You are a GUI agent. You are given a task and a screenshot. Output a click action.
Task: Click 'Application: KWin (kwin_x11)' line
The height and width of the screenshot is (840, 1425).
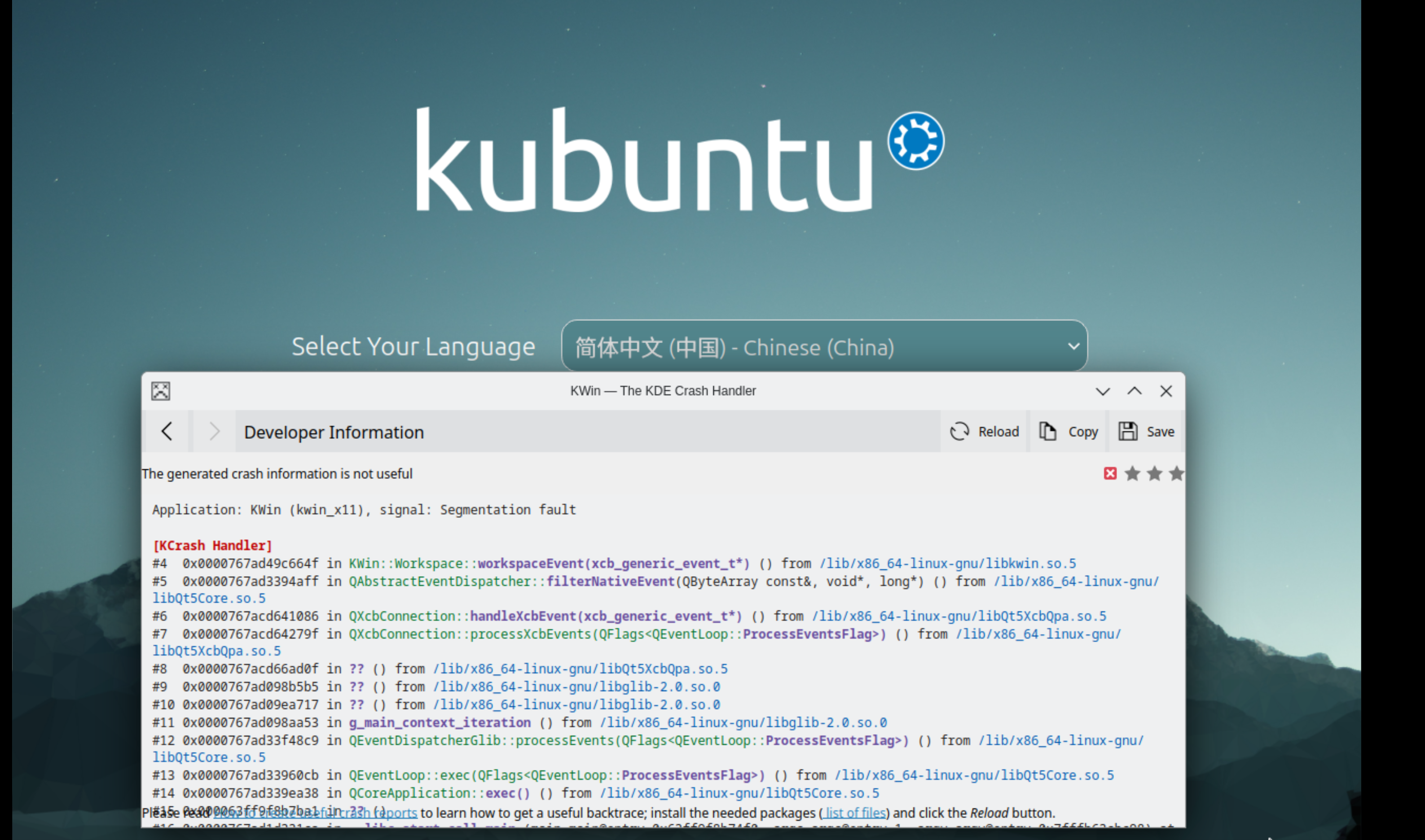click(x=364, y=509)
